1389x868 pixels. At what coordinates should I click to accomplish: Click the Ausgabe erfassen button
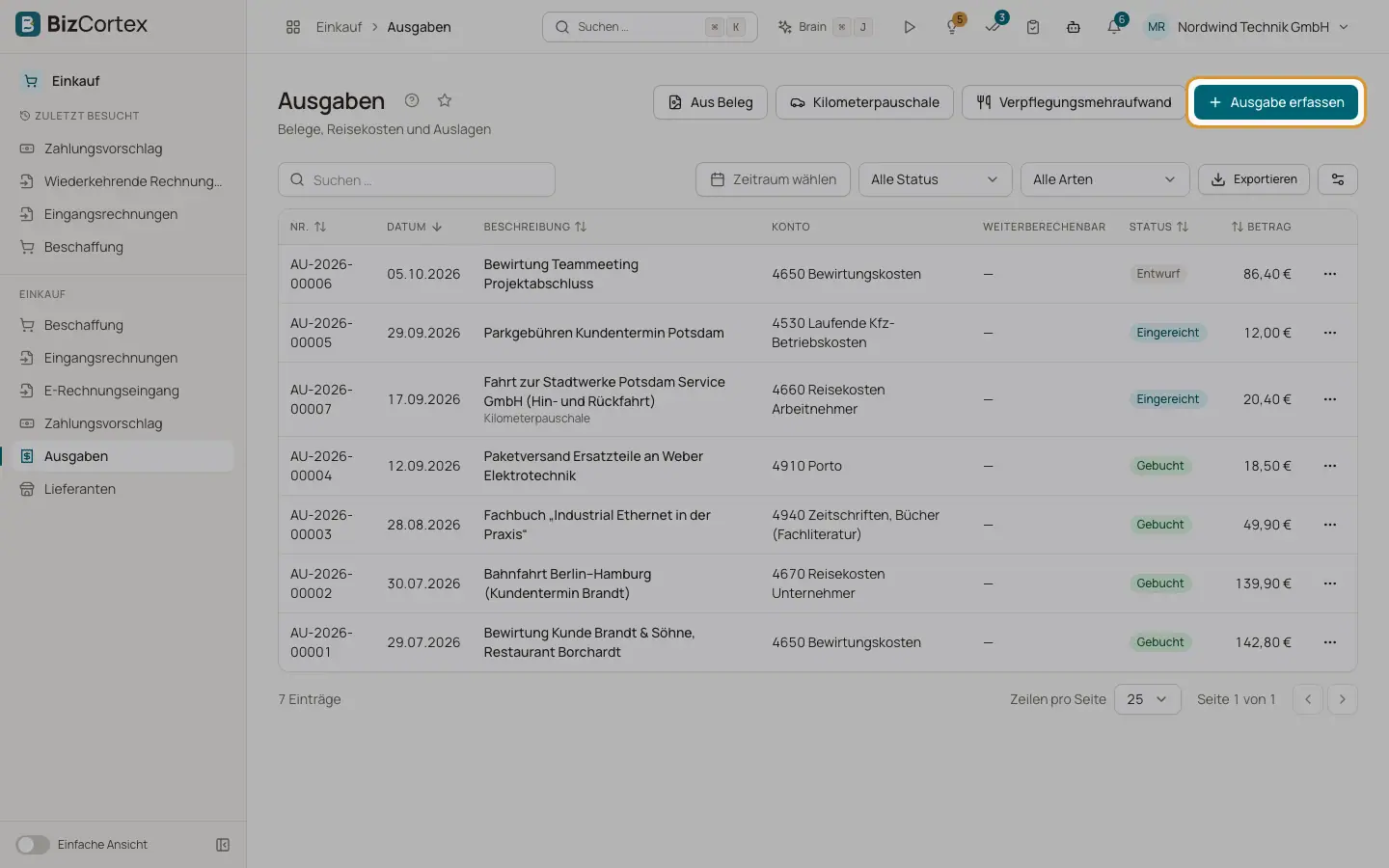[x=1275, y=102]
